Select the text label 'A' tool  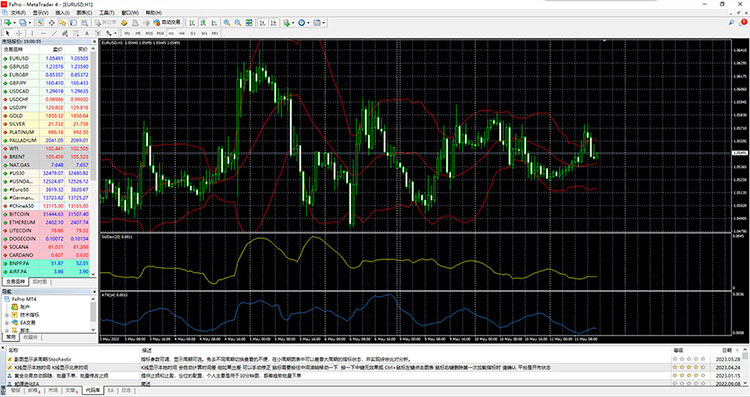tap(87, 33)
